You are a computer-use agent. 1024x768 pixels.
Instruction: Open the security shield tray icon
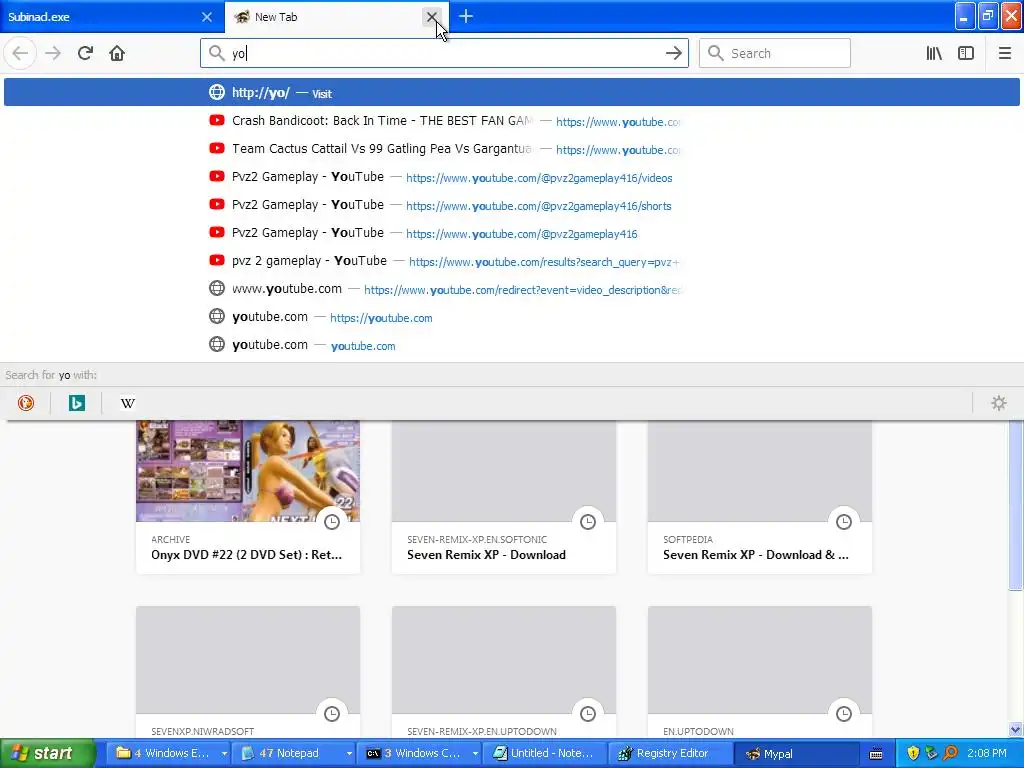click(913, 754)
